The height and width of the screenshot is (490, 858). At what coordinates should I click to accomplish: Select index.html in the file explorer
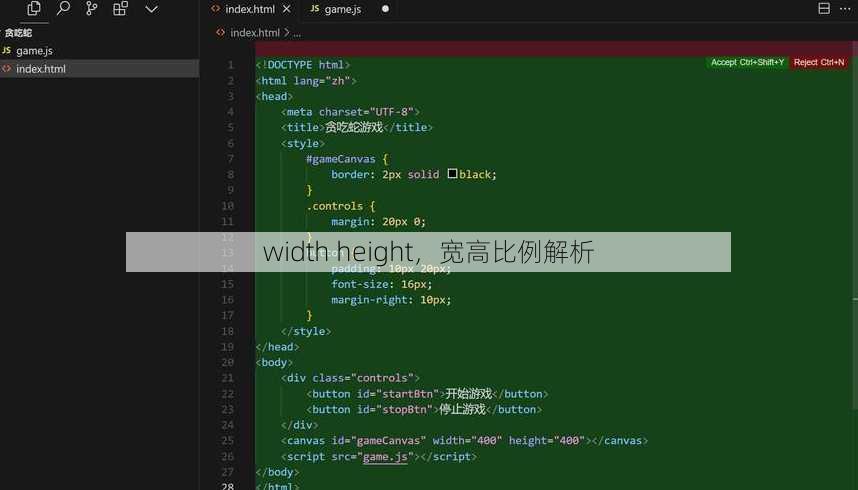(100, 69)
